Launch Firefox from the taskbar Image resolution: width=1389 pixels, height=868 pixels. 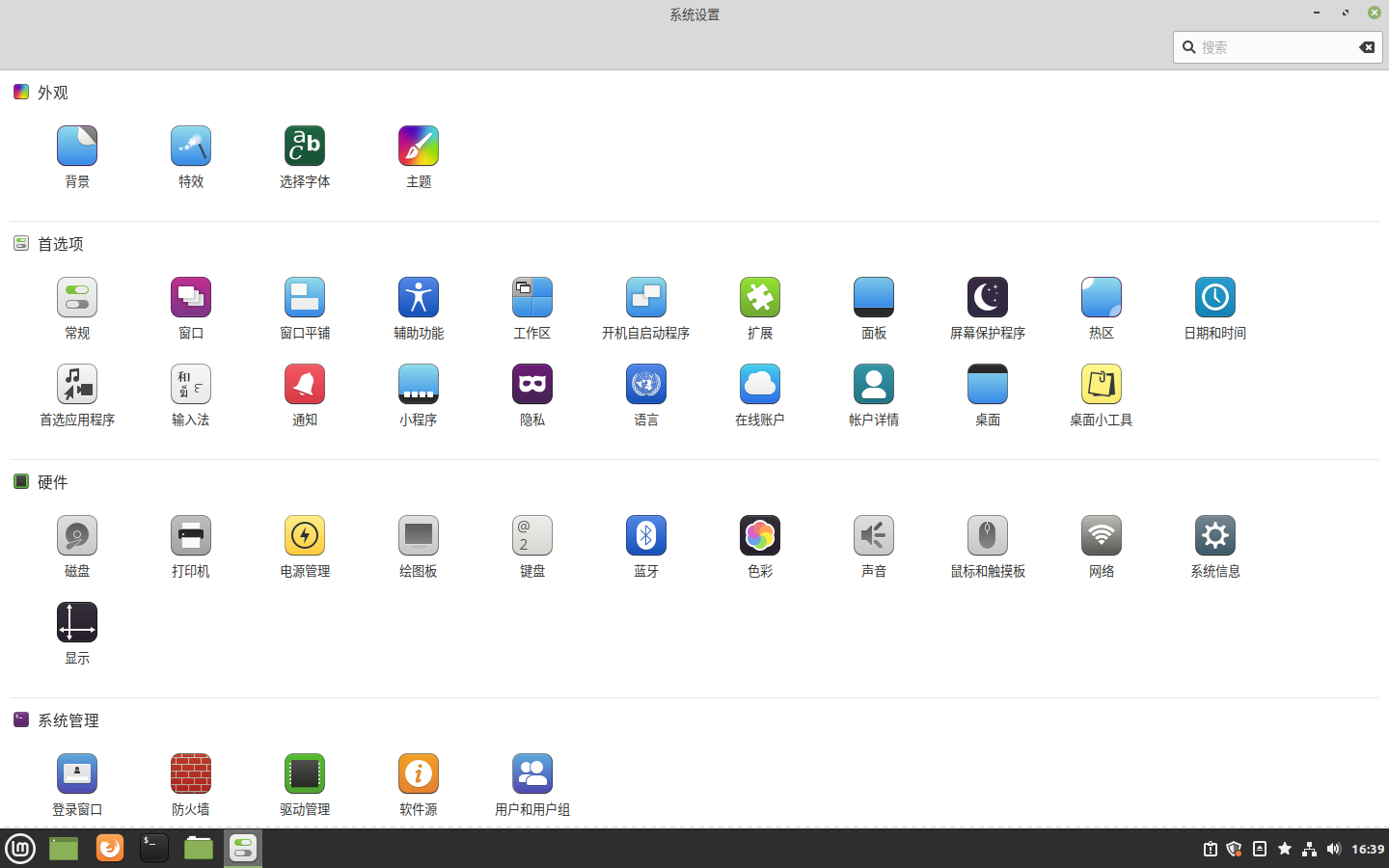[x=110, y=848]
